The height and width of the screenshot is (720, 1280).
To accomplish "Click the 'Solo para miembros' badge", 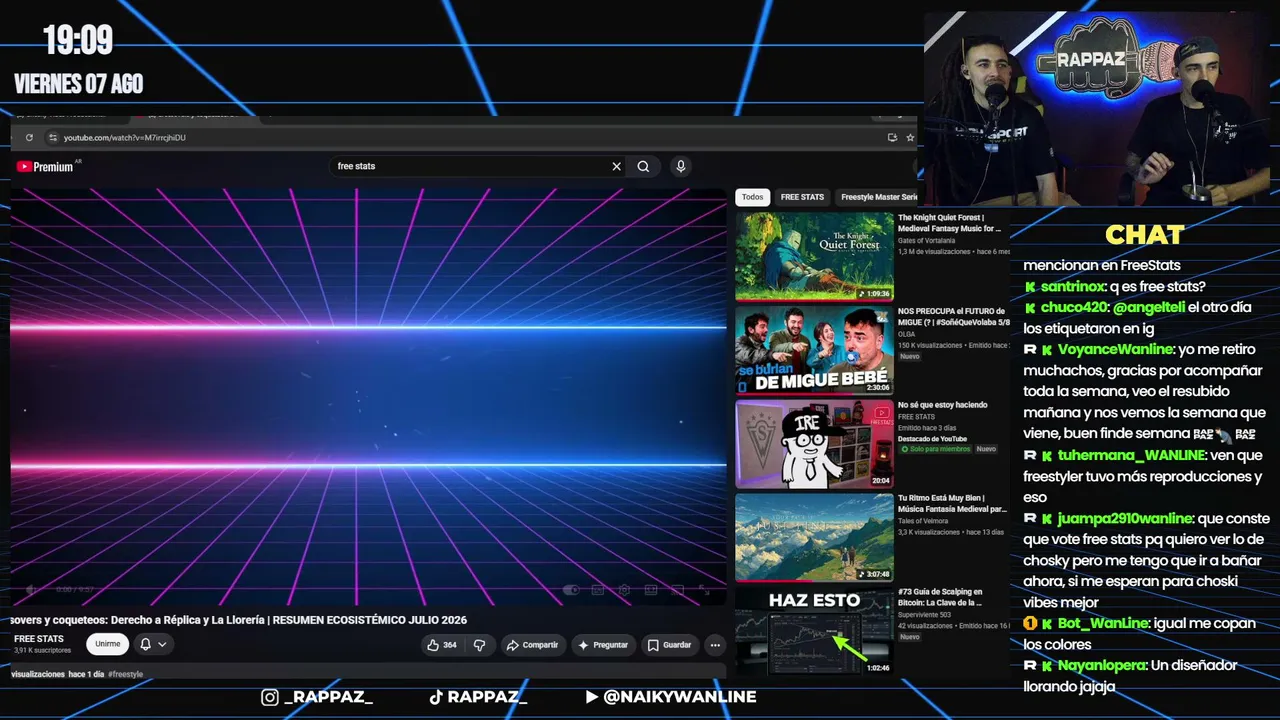I will point(935,449).
